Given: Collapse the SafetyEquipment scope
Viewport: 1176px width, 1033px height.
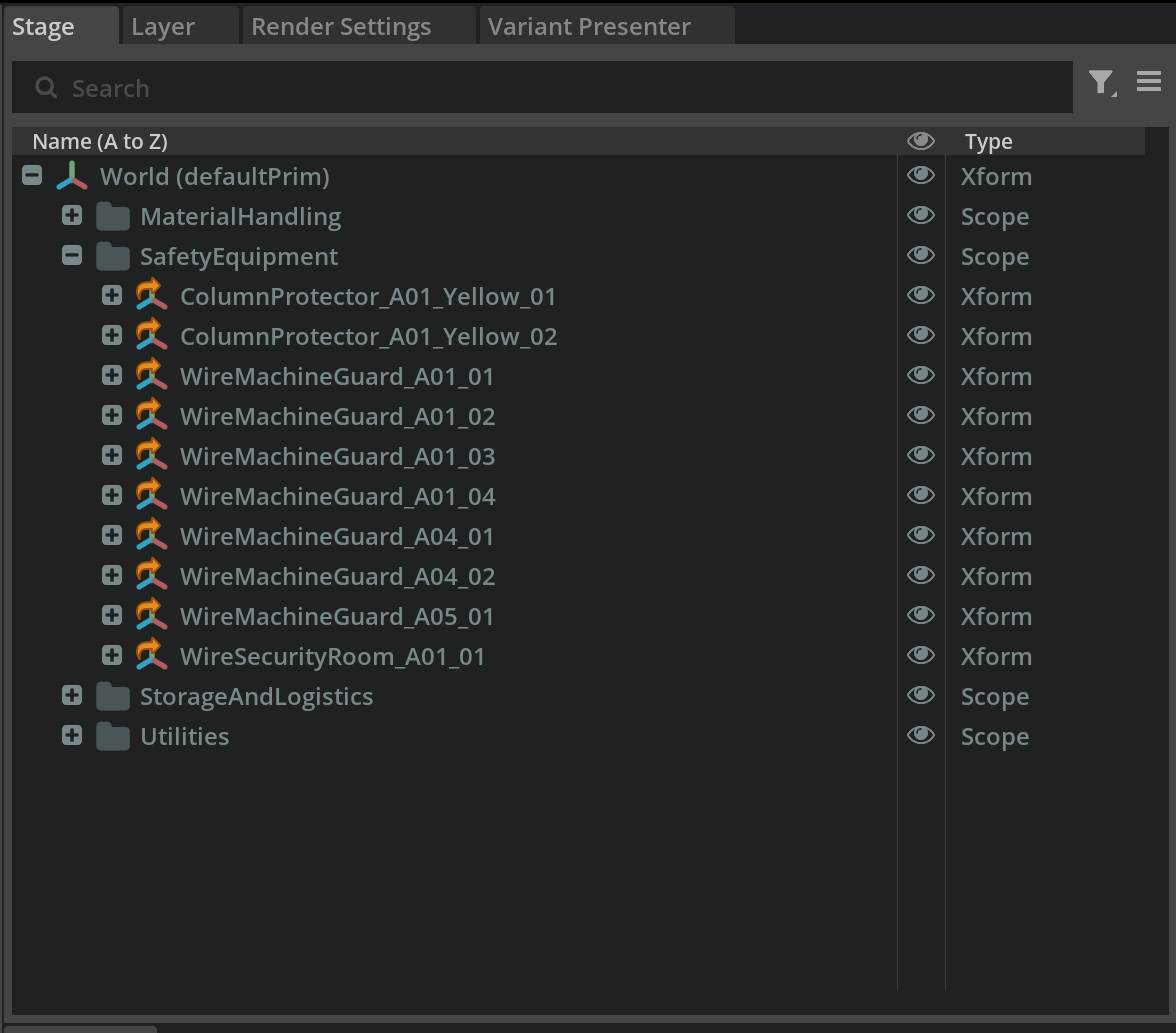Looking at the screenshot, I should point(72,256).
